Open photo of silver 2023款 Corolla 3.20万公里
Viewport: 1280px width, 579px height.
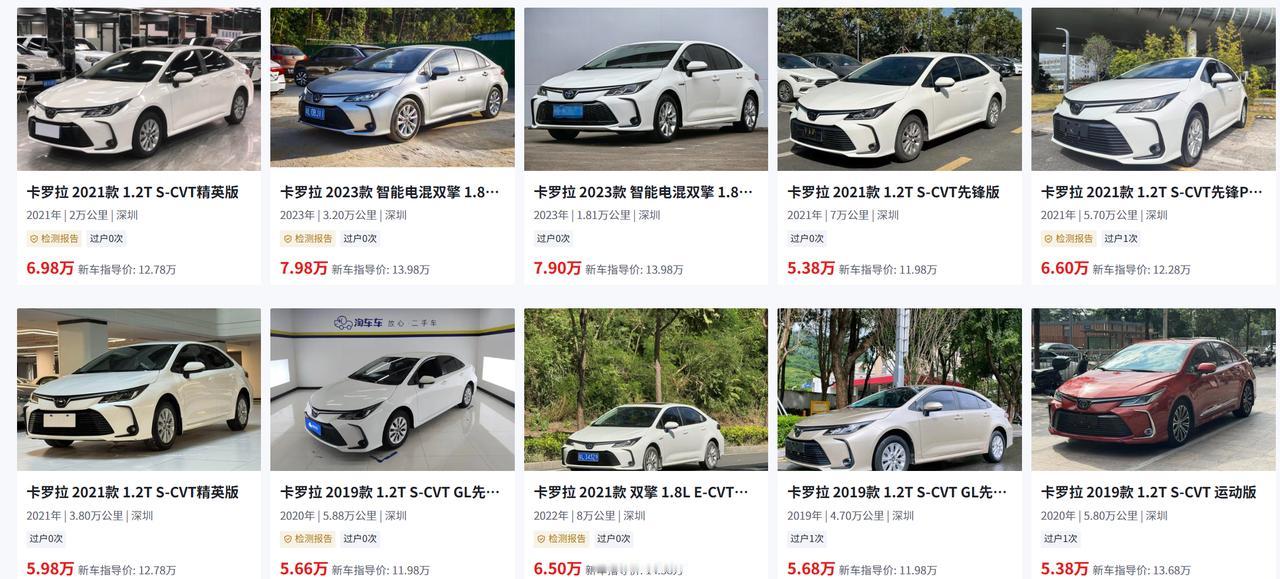(392, 89)
